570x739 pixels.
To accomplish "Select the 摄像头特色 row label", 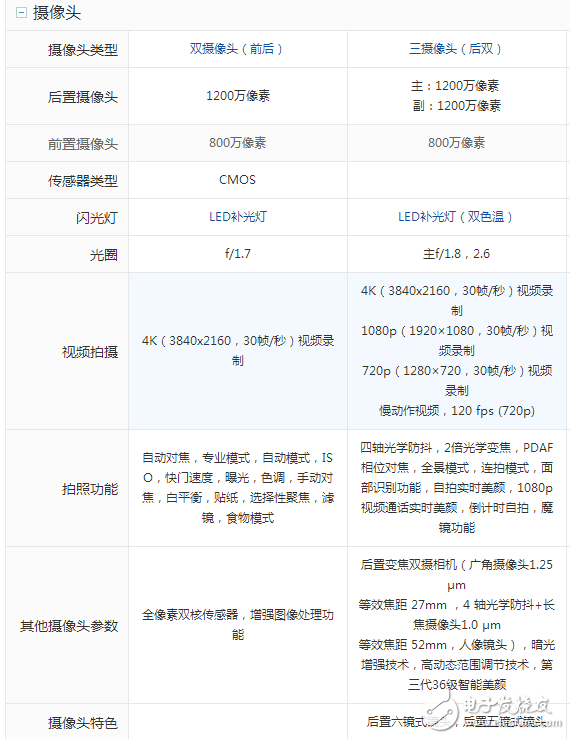I will click(x=83, y=723).
